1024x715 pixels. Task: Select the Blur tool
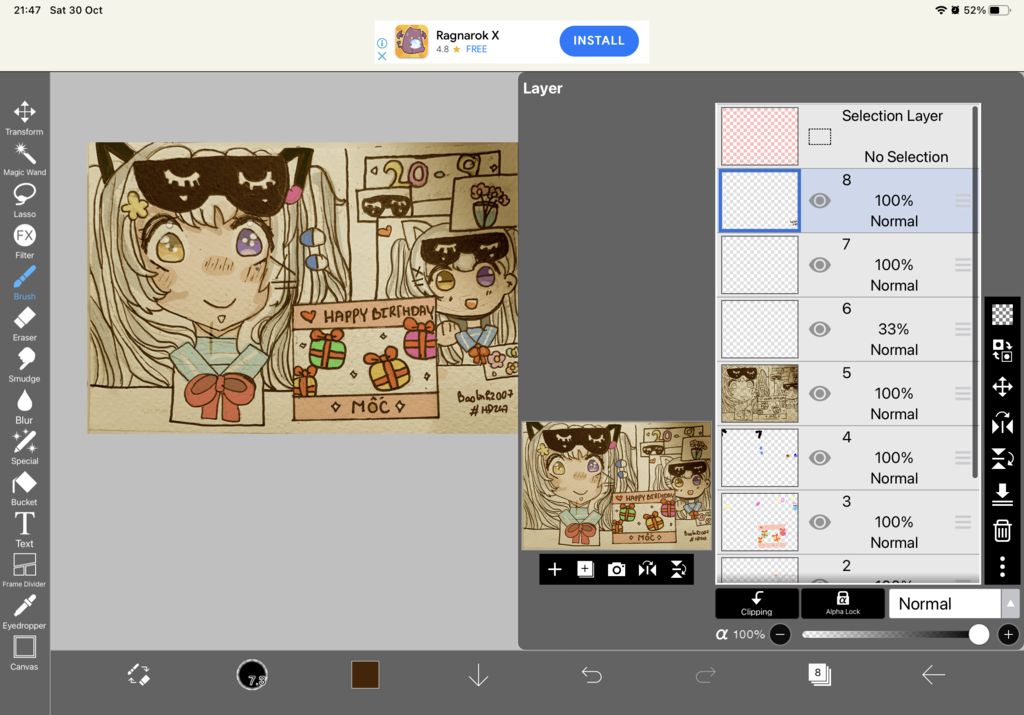(x=24, y=406)
